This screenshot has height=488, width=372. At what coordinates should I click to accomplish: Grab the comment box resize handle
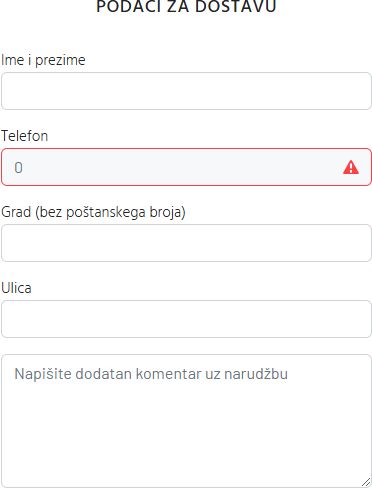(366, 482)
